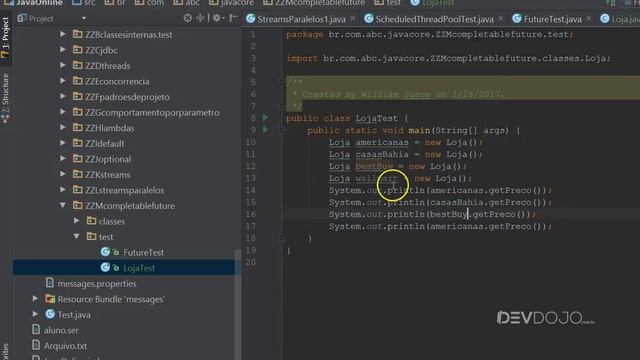Click the src breadcrumb
Viewport: 640px width, 360px height.
89,2
